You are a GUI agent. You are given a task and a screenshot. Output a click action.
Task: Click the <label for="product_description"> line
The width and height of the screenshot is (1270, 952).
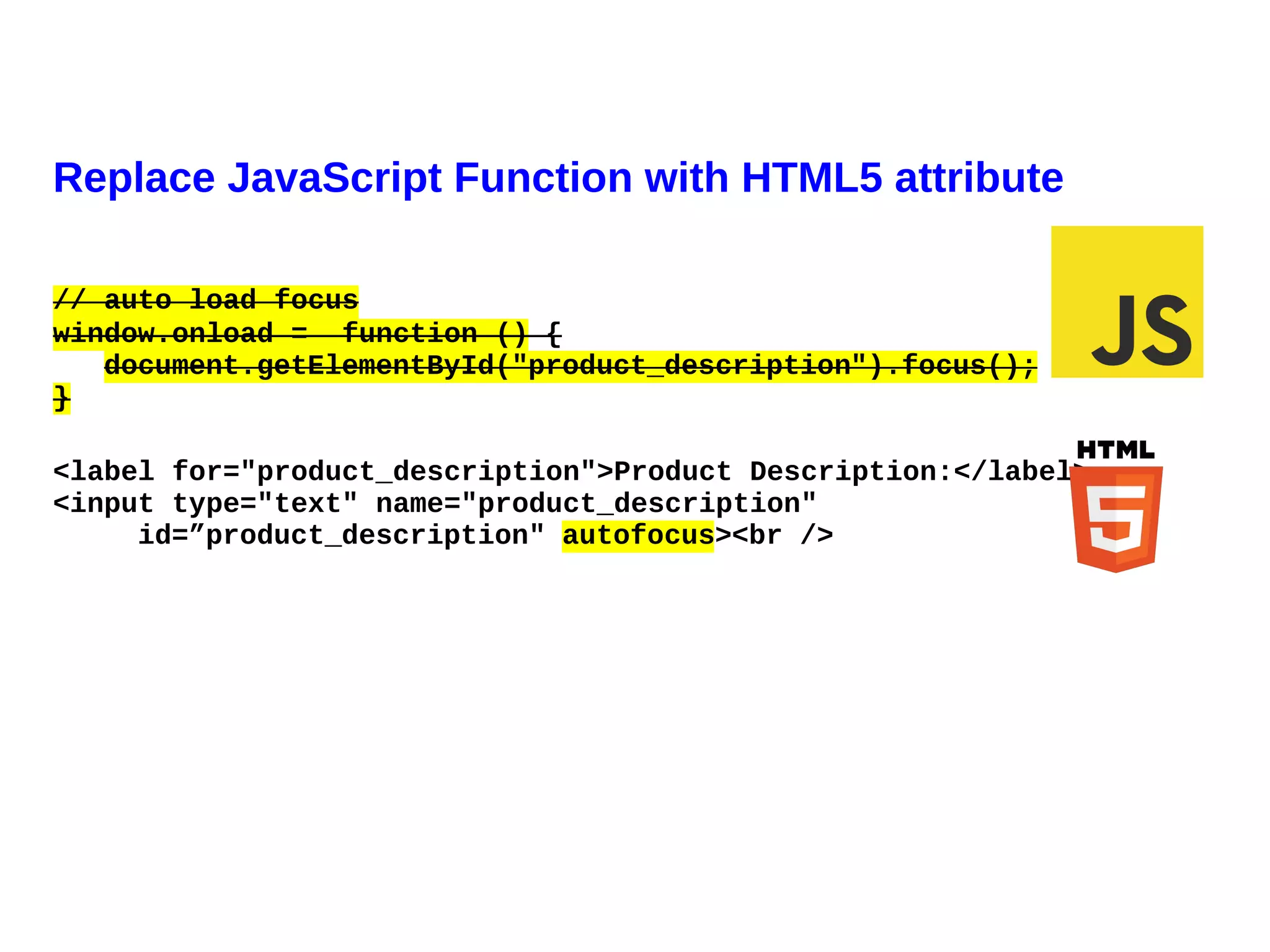pos(569,472)
